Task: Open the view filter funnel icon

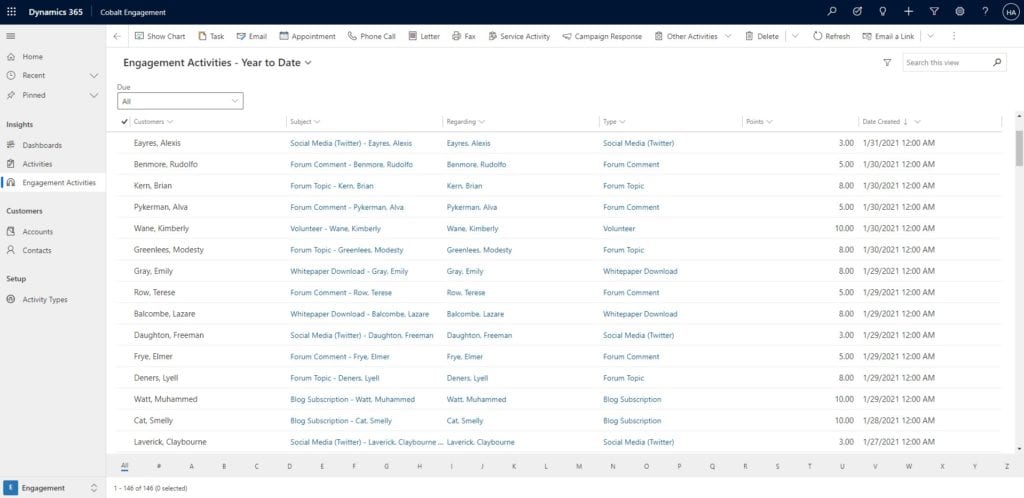Action: point(887,63)
